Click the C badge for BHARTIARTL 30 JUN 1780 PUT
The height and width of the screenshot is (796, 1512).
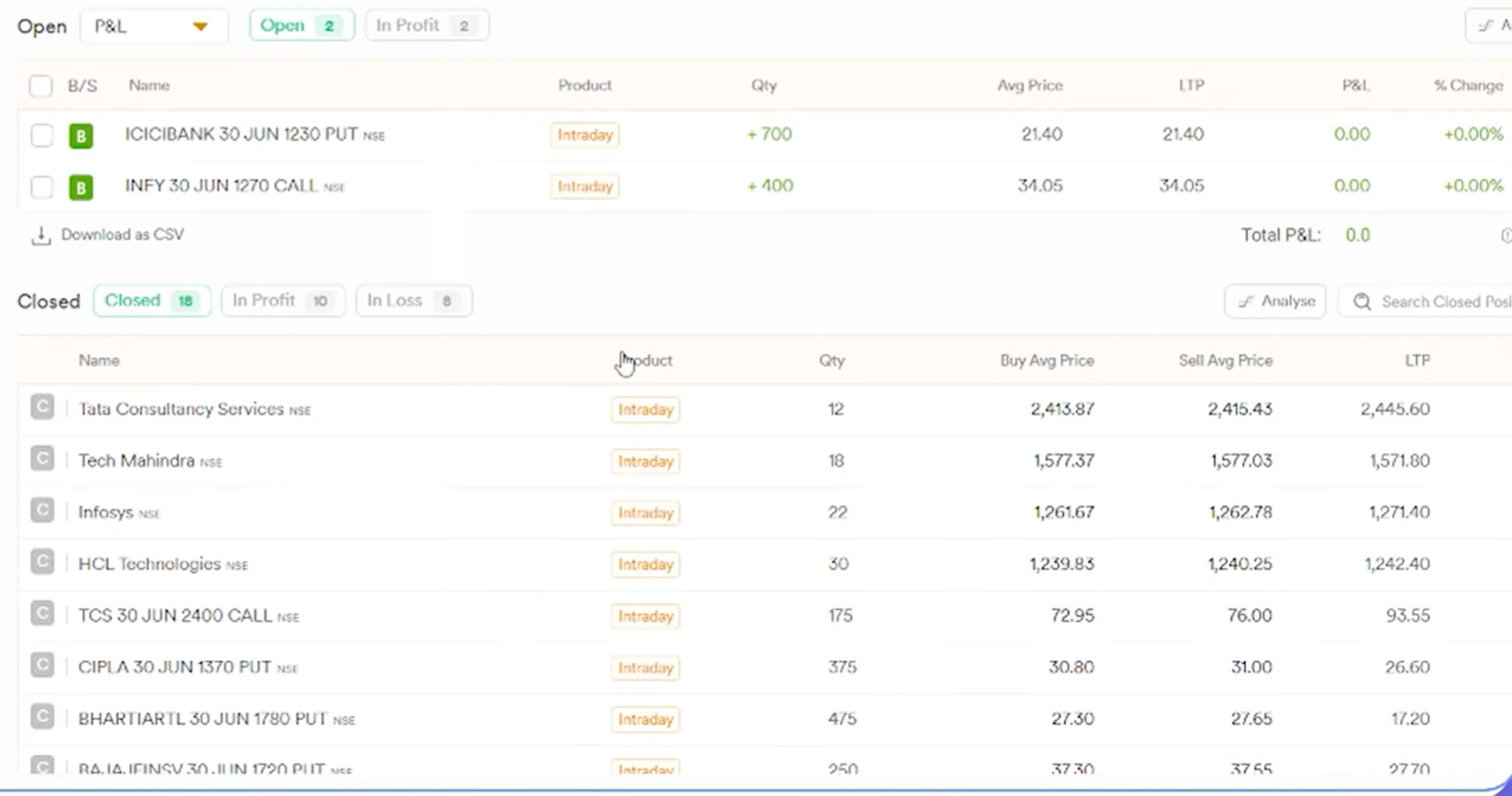[42, 718]
